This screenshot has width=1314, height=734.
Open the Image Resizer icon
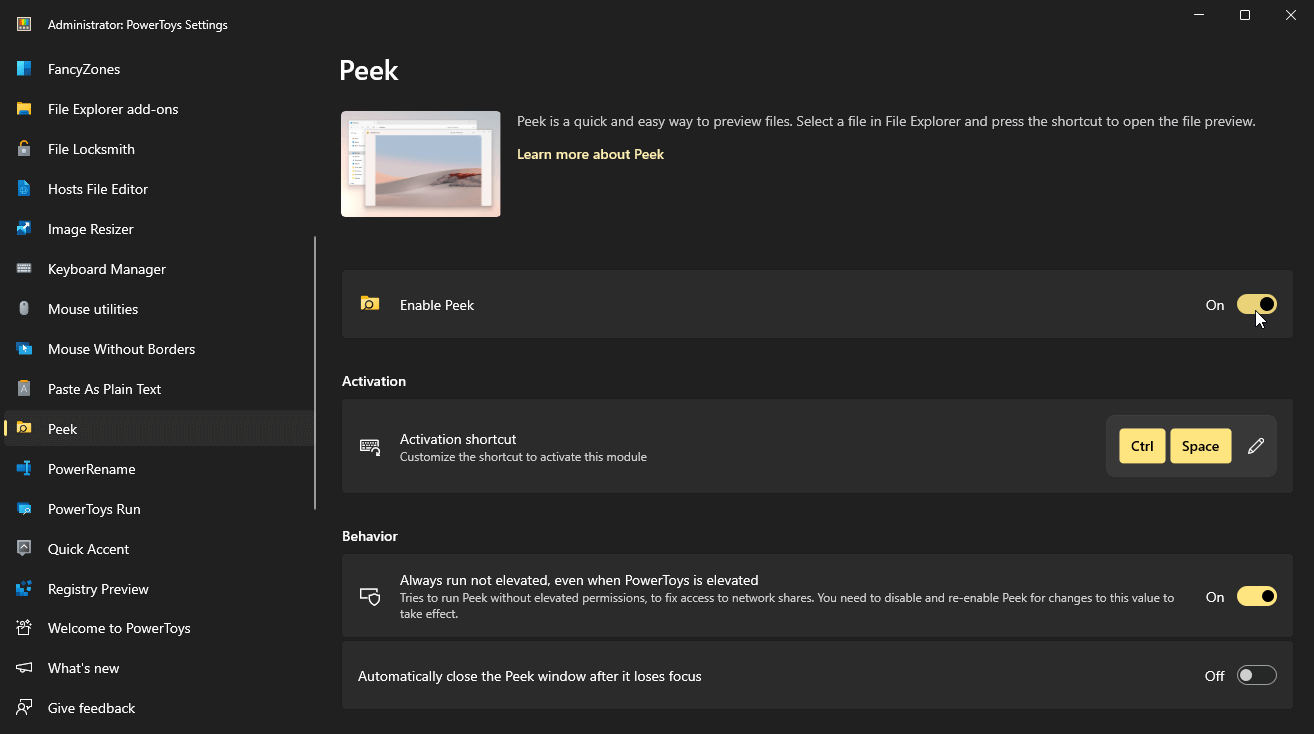[x=24, y=229]
